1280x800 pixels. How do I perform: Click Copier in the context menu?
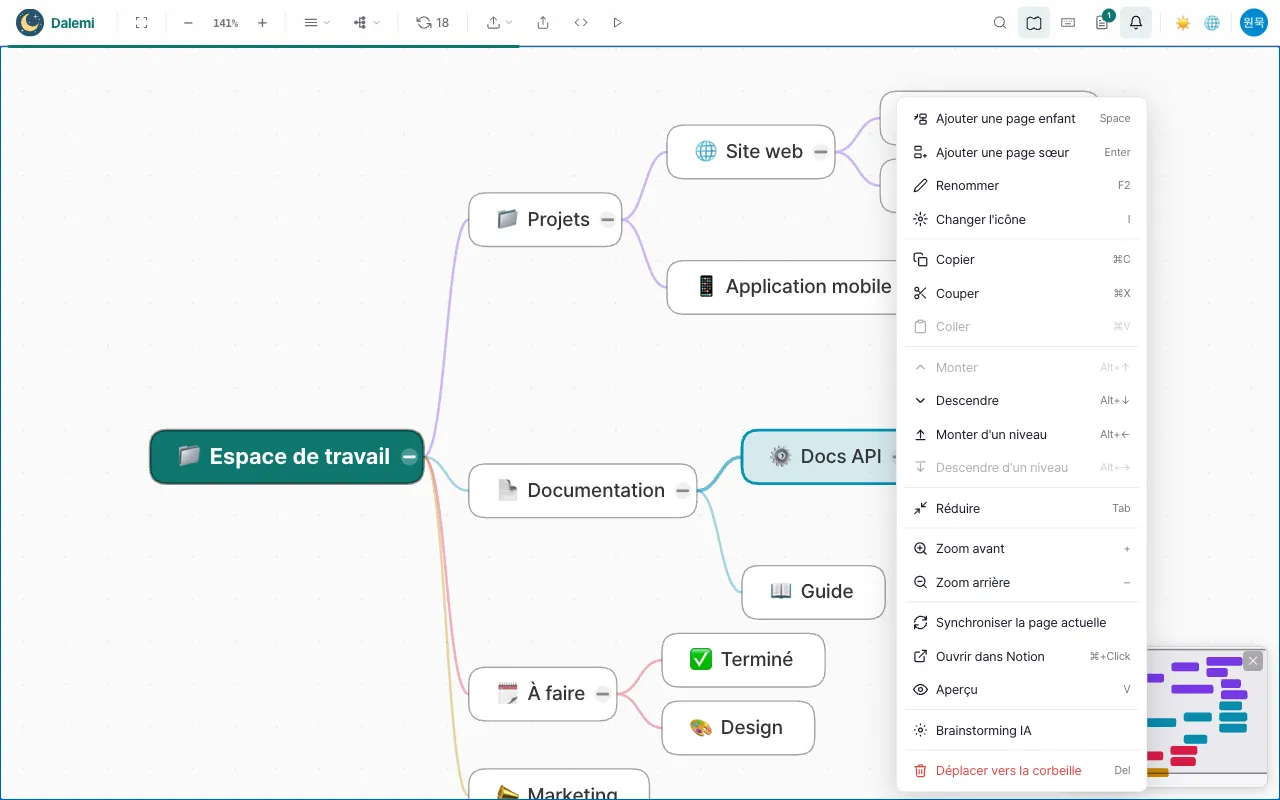click(x=1021, y=260)
